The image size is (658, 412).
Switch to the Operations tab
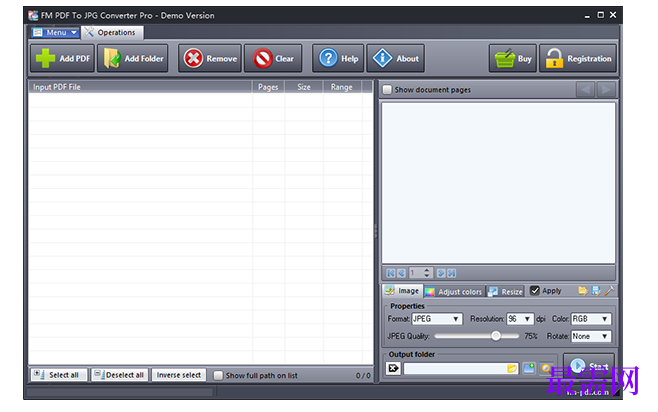tap(112, 33)
